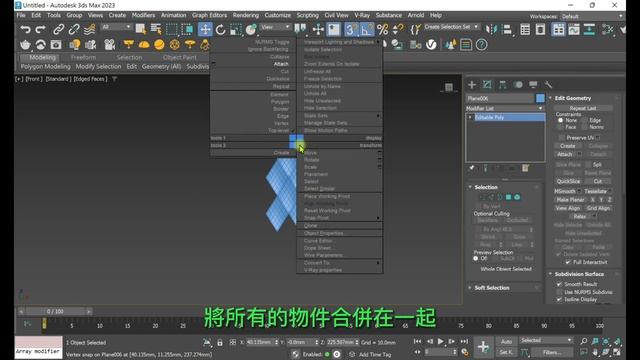
Task: Click the V-Ray logo icon
Action: [431, 44]
